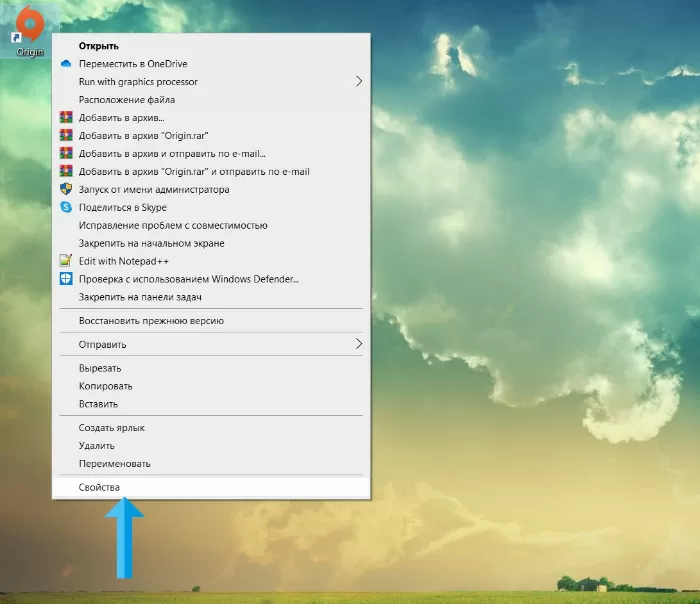The image size is (700, 604).
Task: Select "Восстановить прежнюю версию" entry
Action: pyautogui.click(x=151, y=321)
